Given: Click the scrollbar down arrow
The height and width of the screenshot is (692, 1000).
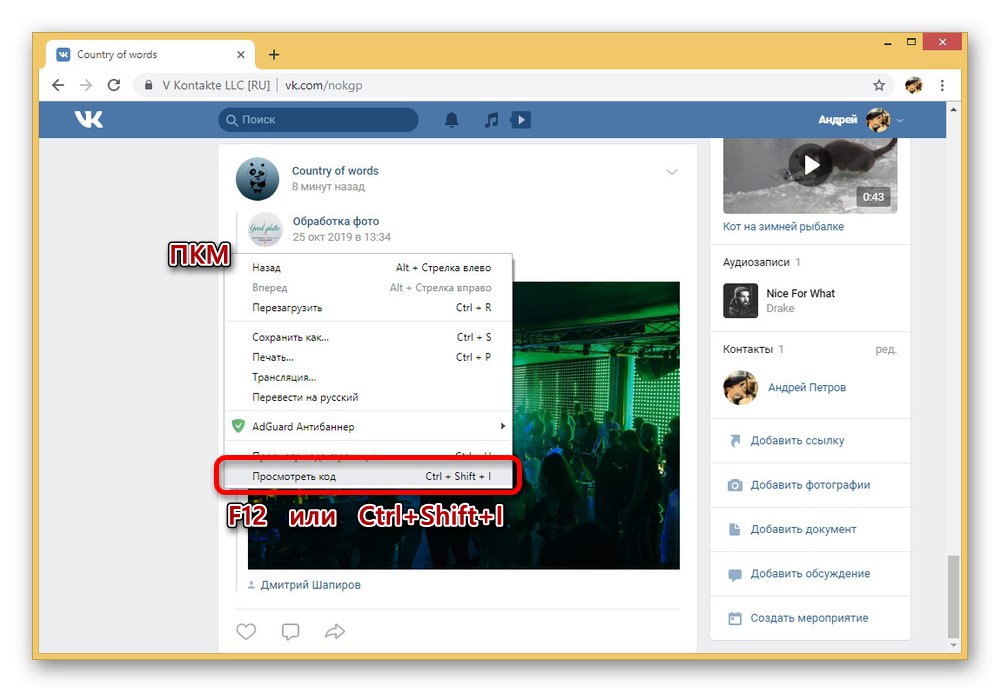Looking at the screenshot, I should 953,645.
